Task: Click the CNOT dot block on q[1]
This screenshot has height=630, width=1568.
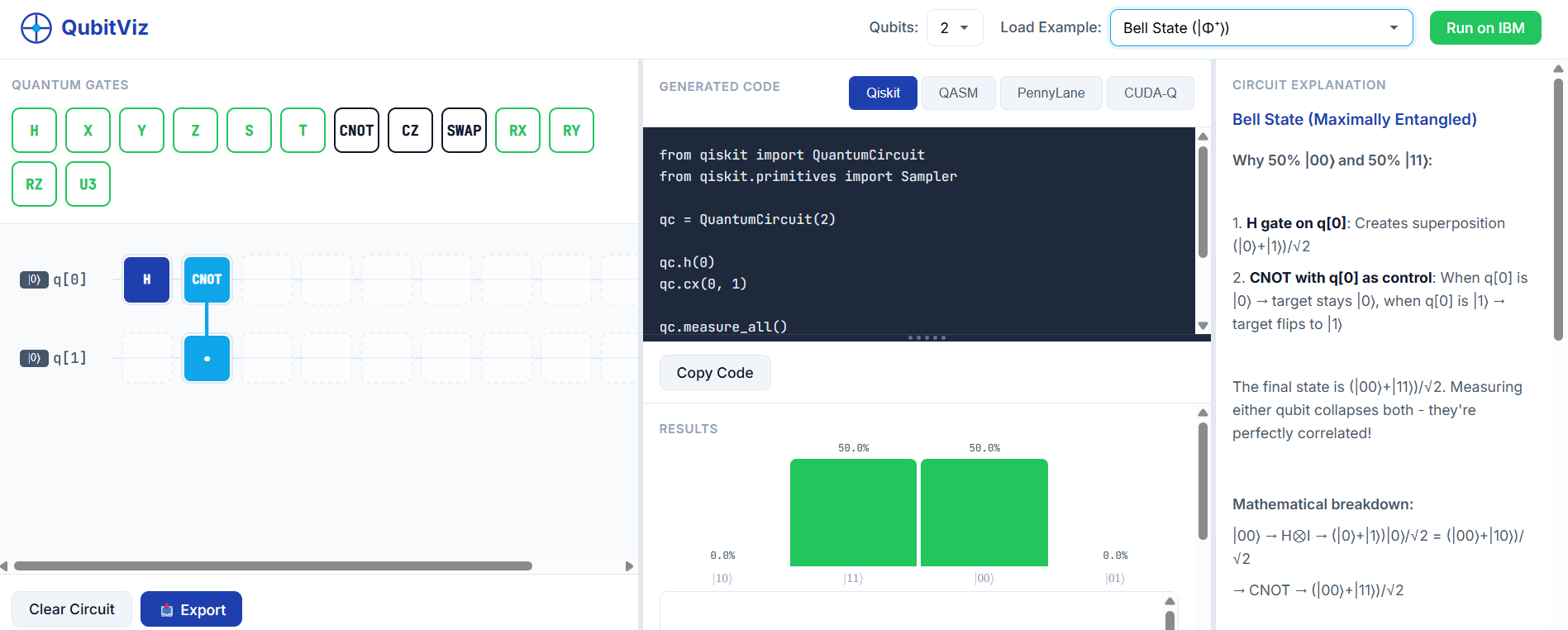Action: 207,358
